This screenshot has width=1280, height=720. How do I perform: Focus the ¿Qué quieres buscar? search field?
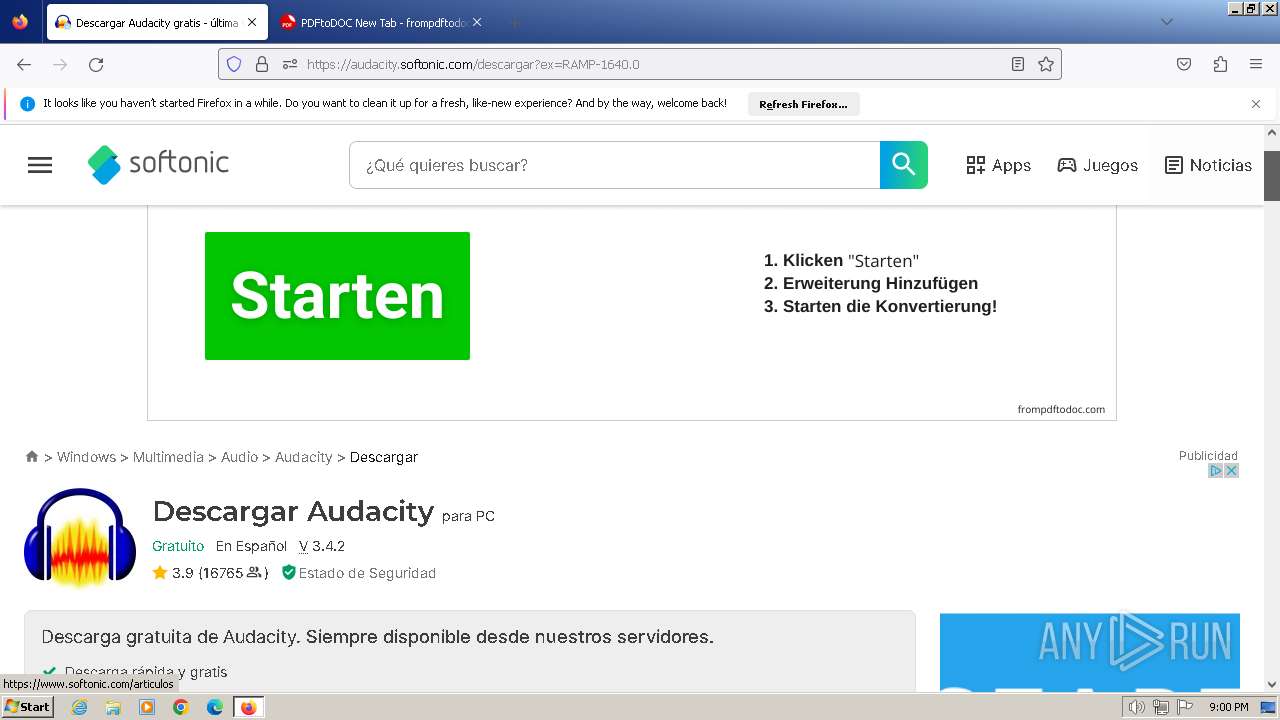click(614, 165)
